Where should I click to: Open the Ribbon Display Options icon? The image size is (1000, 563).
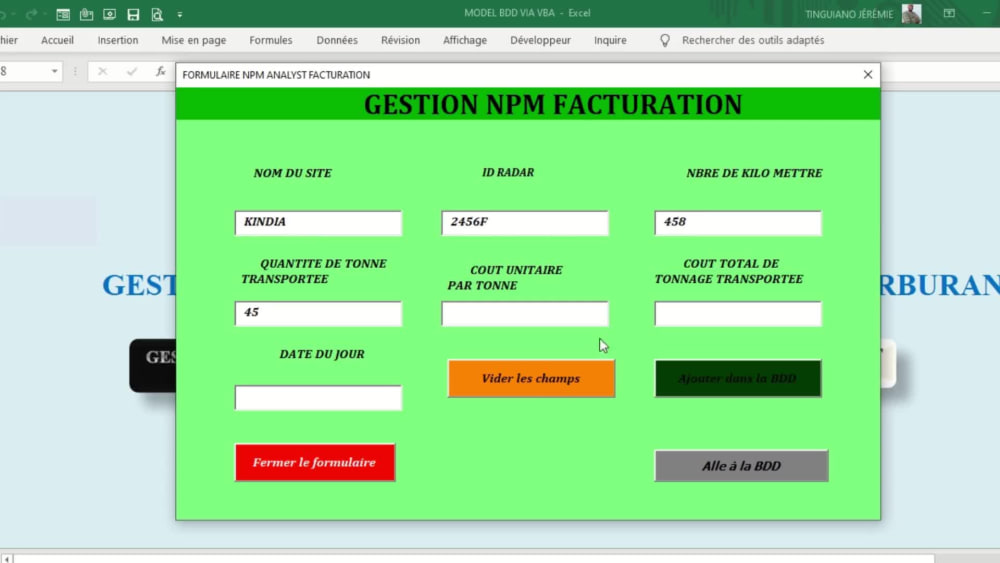point(949,13)
